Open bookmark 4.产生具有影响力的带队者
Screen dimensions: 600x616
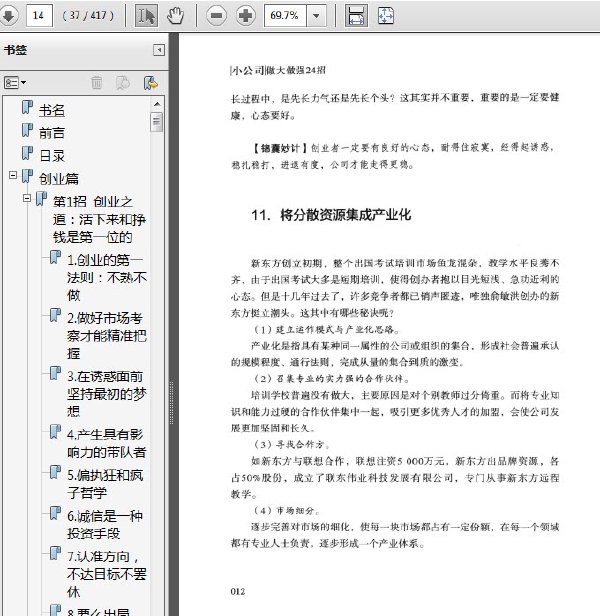106,444
